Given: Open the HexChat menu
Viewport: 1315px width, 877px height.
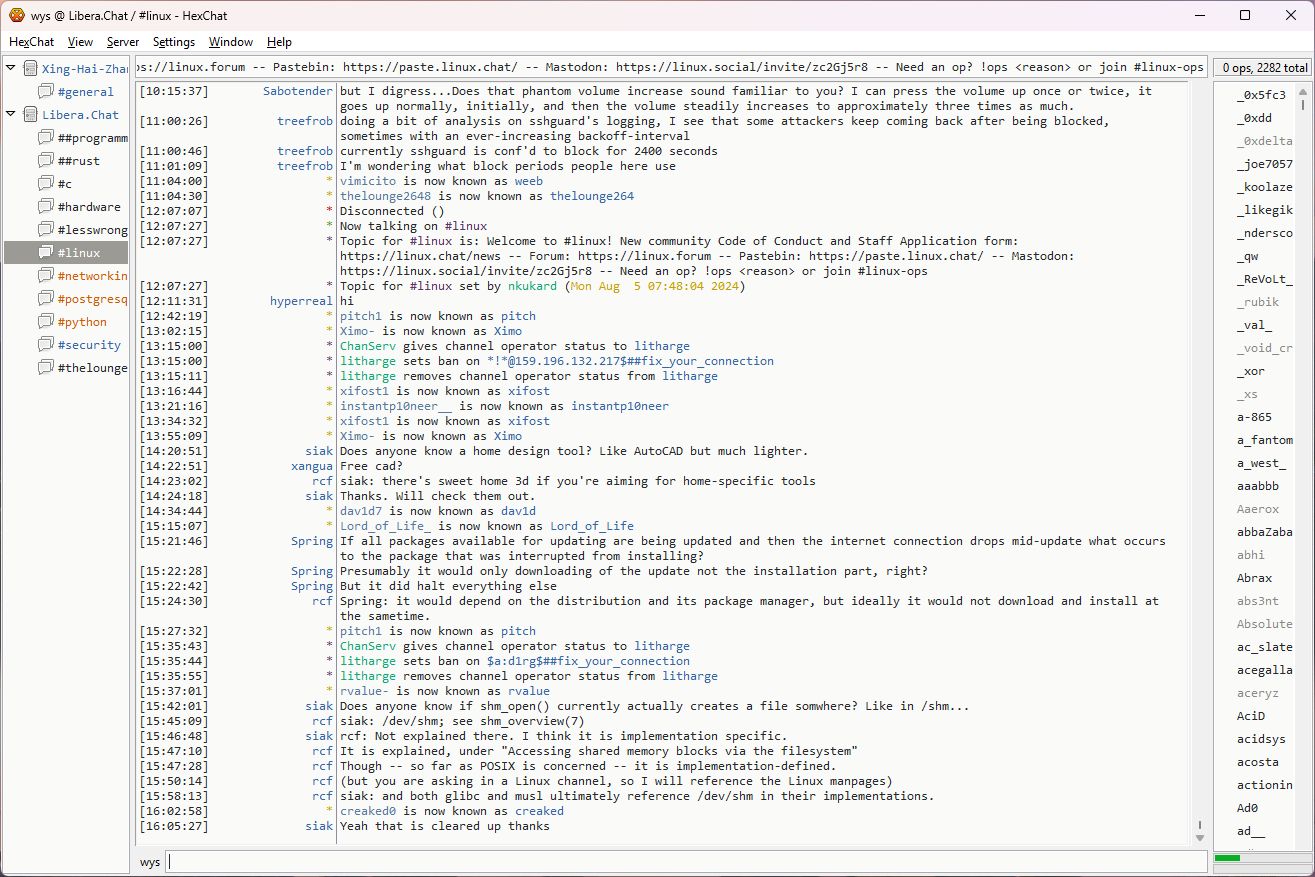Looking at the screenshot, I should pos(32,42).
